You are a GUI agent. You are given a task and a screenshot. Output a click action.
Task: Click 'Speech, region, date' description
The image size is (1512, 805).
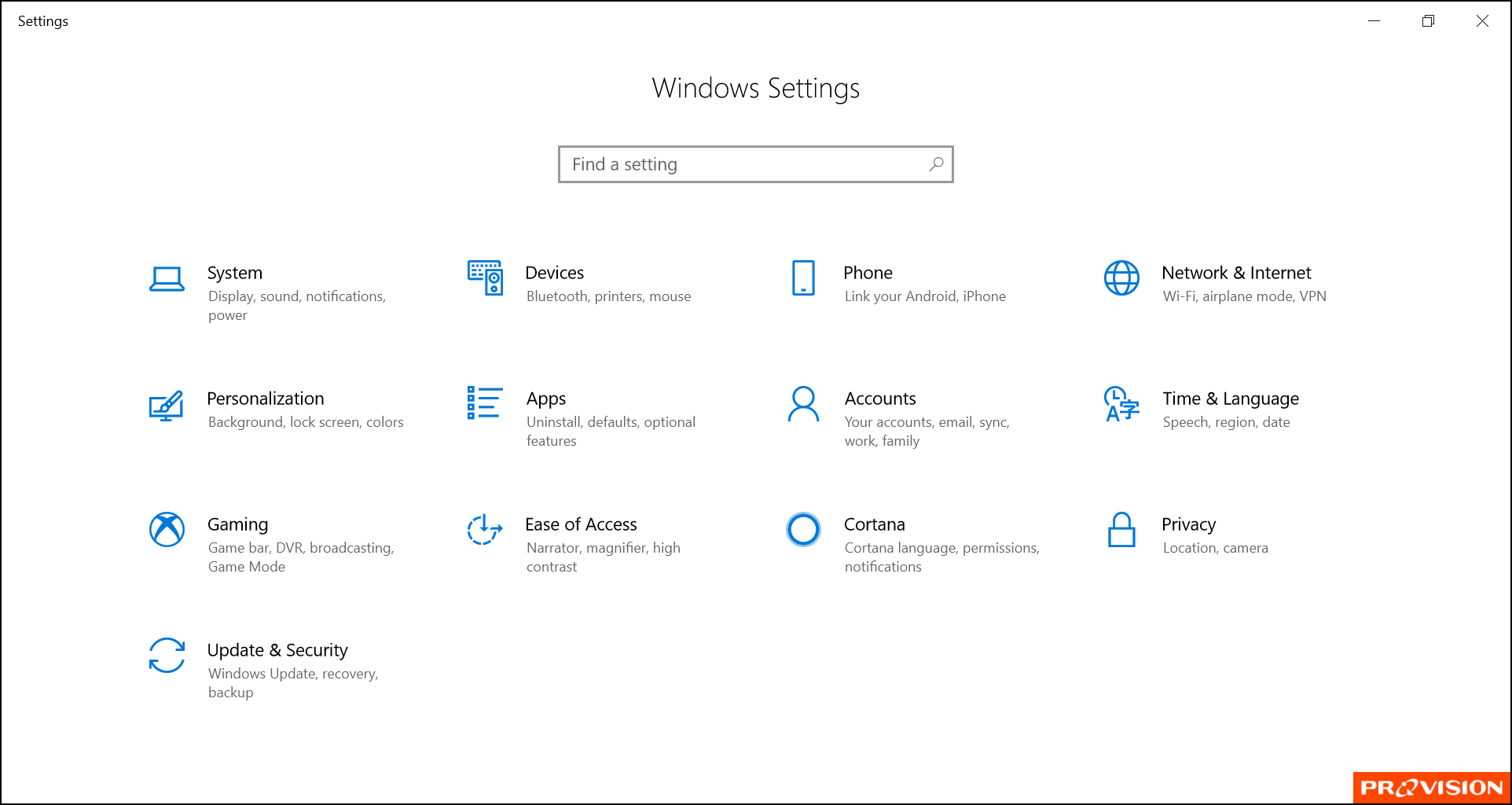pos(1226,422)
